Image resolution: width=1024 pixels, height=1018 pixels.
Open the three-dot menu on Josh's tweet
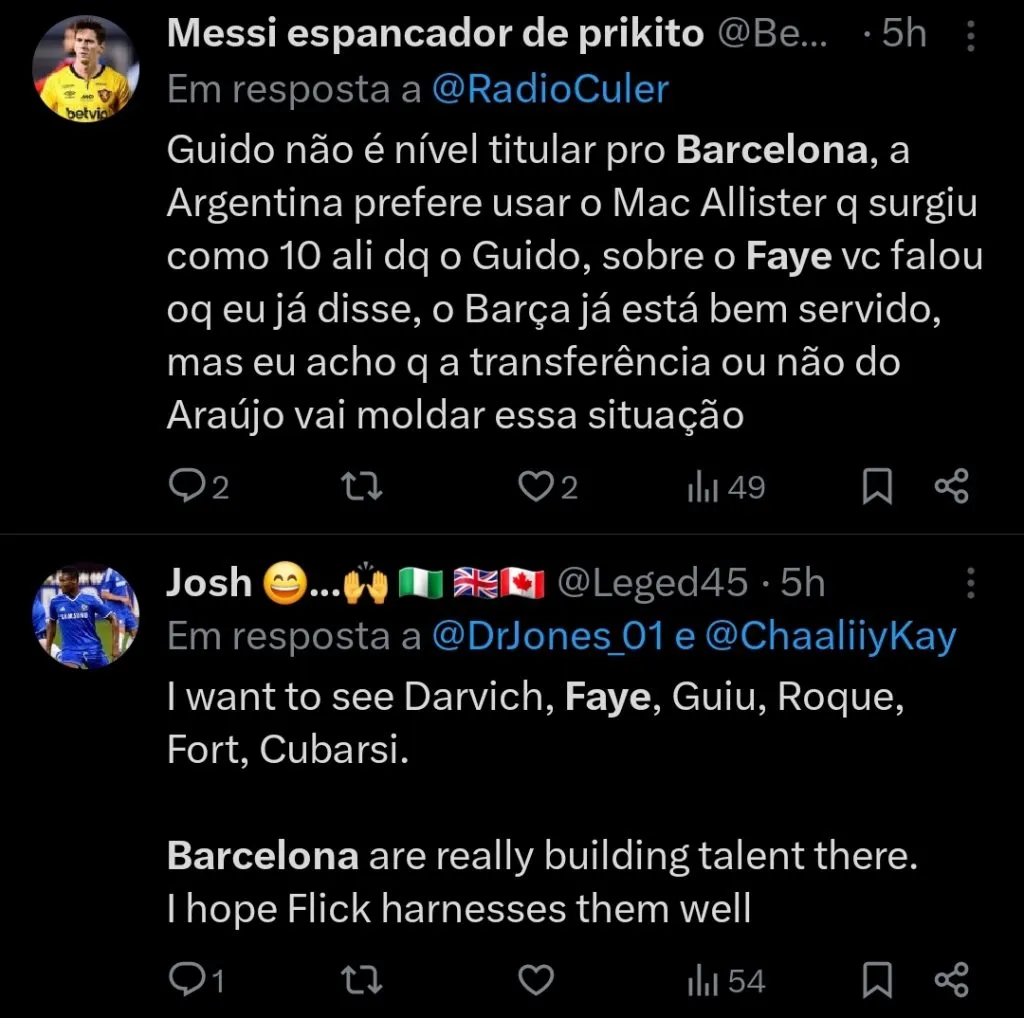(x=973, y=584)
